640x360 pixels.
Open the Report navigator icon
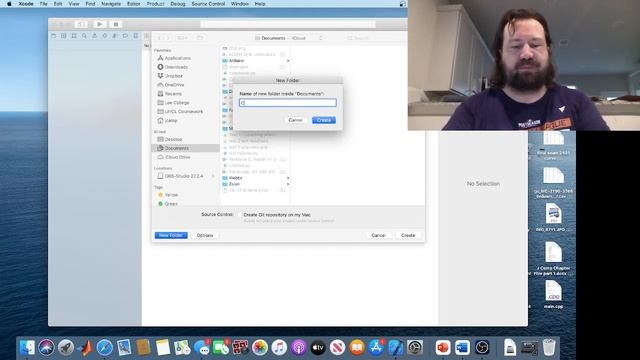point(136,36)
